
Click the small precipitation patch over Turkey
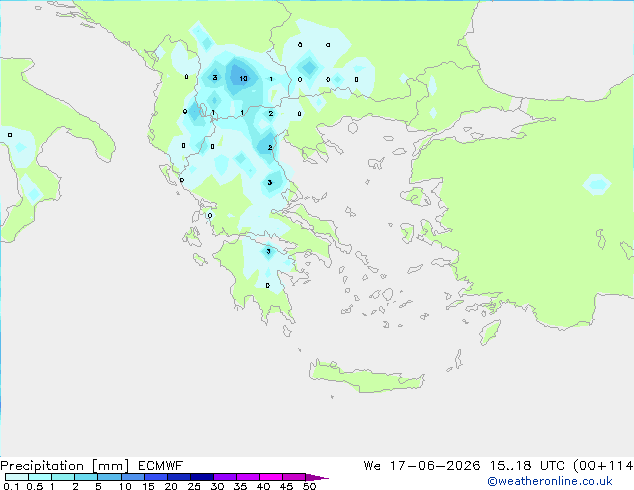click(597, 185)
